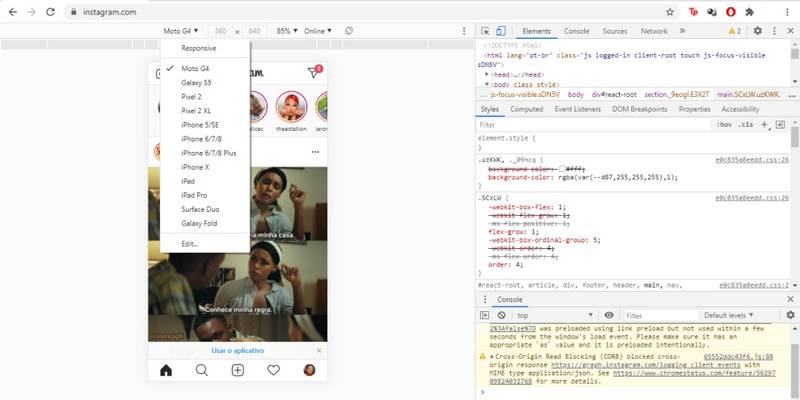Open the Event Listeners tab
The image size is (800, 400).
coord(578,109)
